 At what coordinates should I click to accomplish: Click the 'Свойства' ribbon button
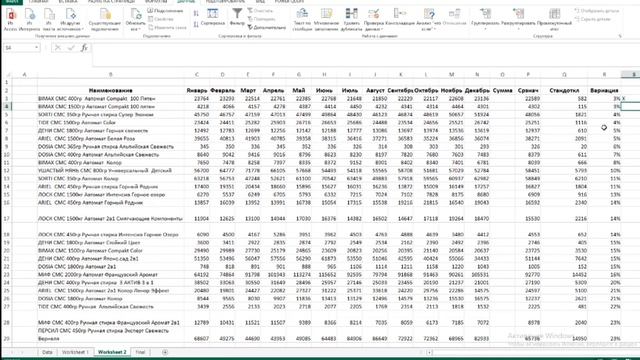pos(161,19)
